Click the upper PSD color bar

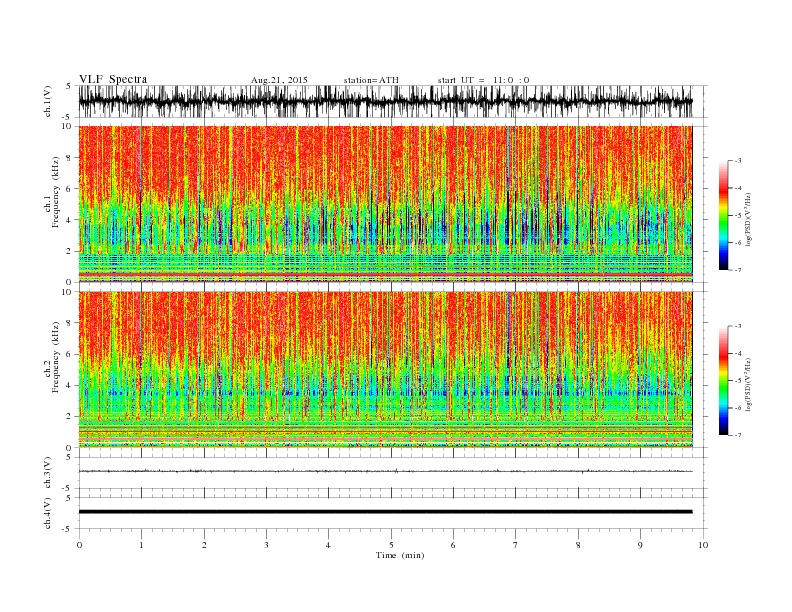[723, 216]
